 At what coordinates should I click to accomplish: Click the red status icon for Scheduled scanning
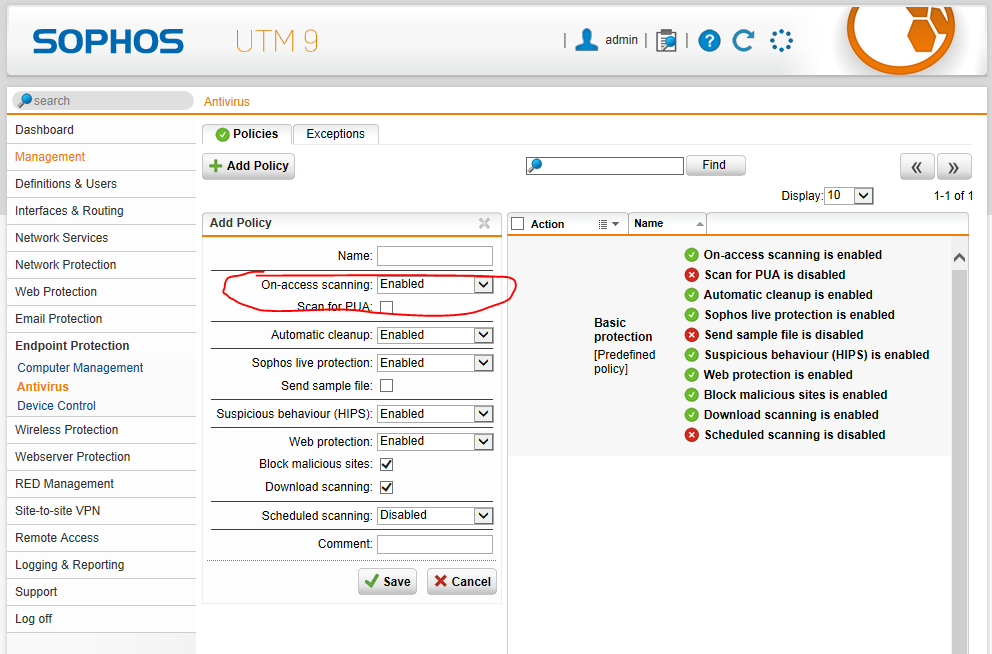pos(691,435)
